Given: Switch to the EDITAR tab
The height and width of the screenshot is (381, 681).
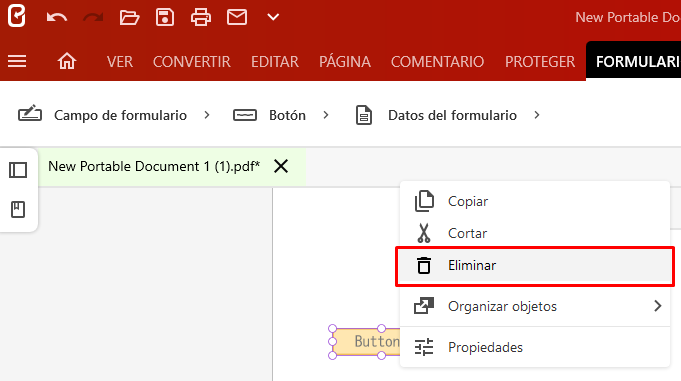Looking at the screenshot, I should pyautogui.click(x=275, y=62).
